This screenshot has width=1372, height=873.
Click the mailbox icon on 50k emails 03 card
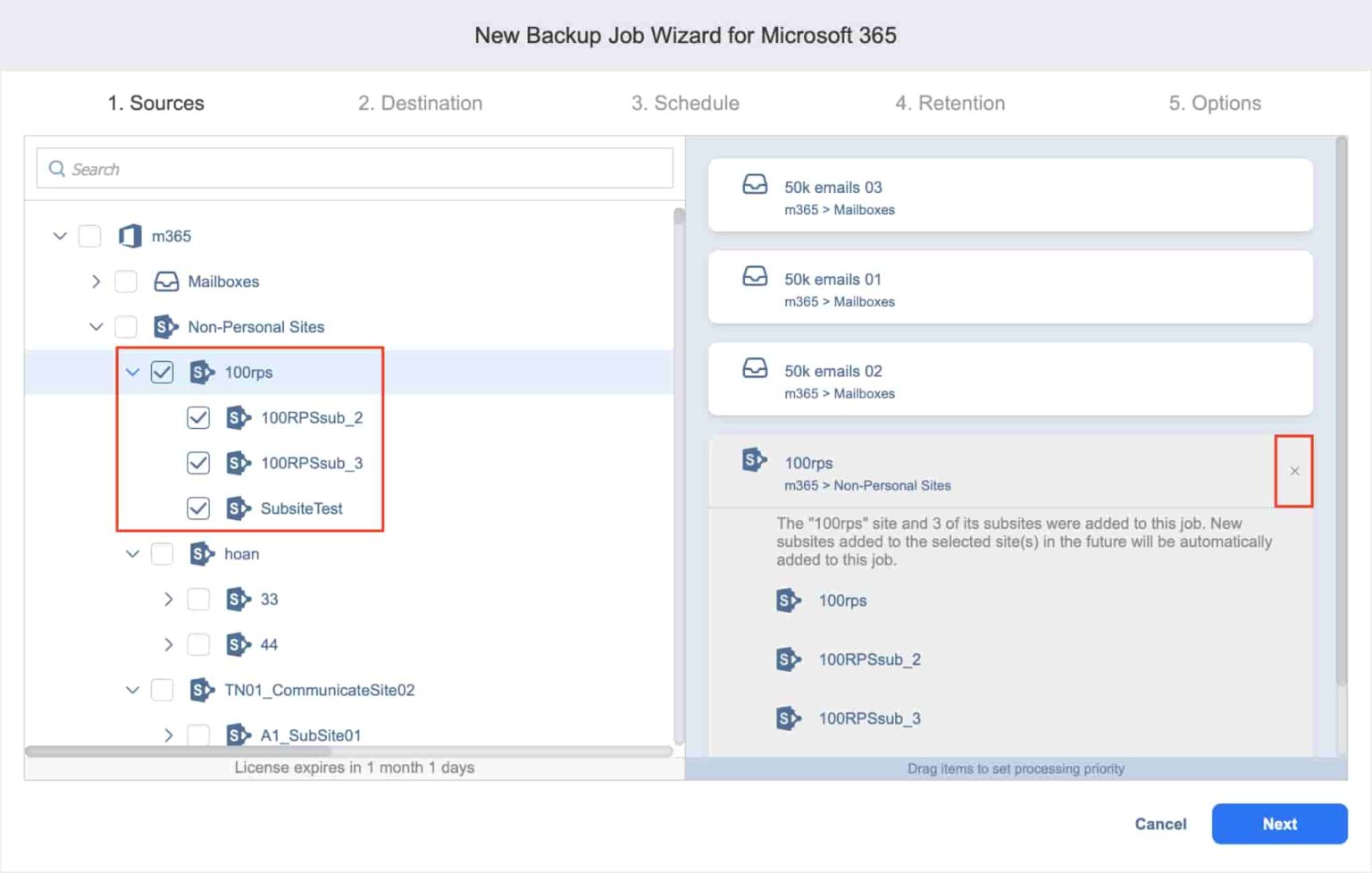tap(756, 185)
